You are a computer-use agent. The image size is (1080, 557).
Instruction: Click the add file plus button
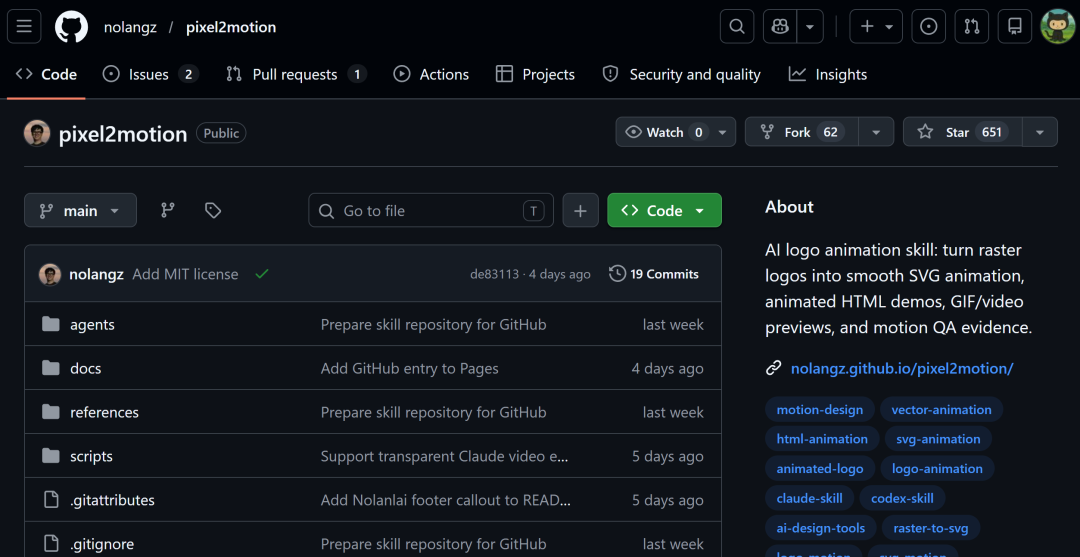coord(581,211)
